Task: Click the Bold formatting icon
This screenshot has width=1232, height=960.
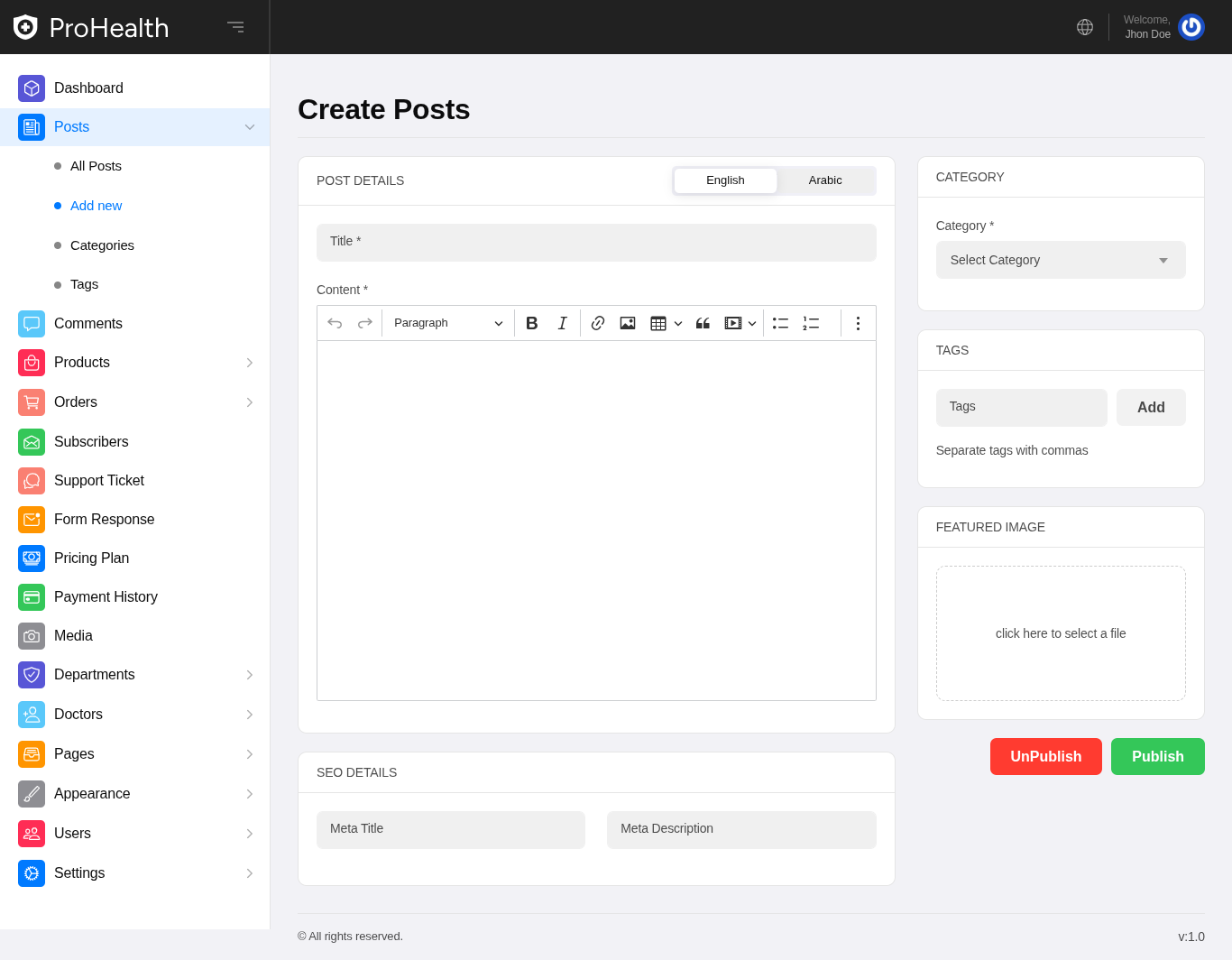Action: 532,323
